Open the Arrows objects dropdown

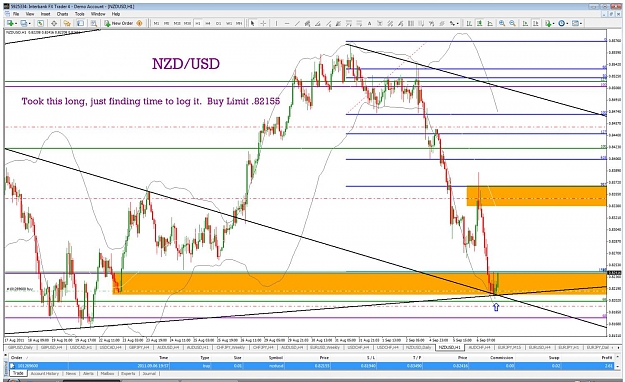pos(454,24)
